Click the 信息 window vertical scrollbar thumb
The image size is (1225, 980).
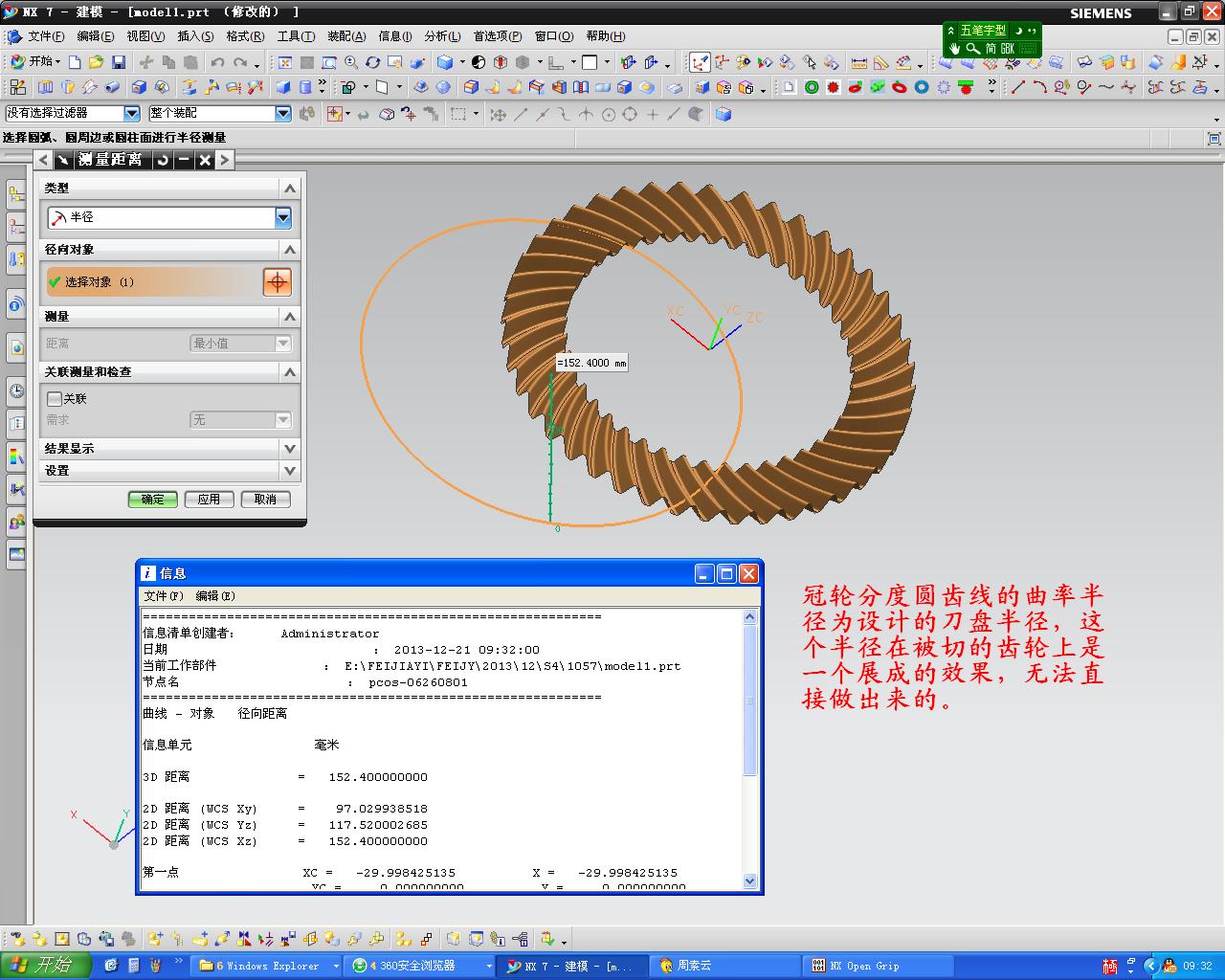(x=750, y=702)
